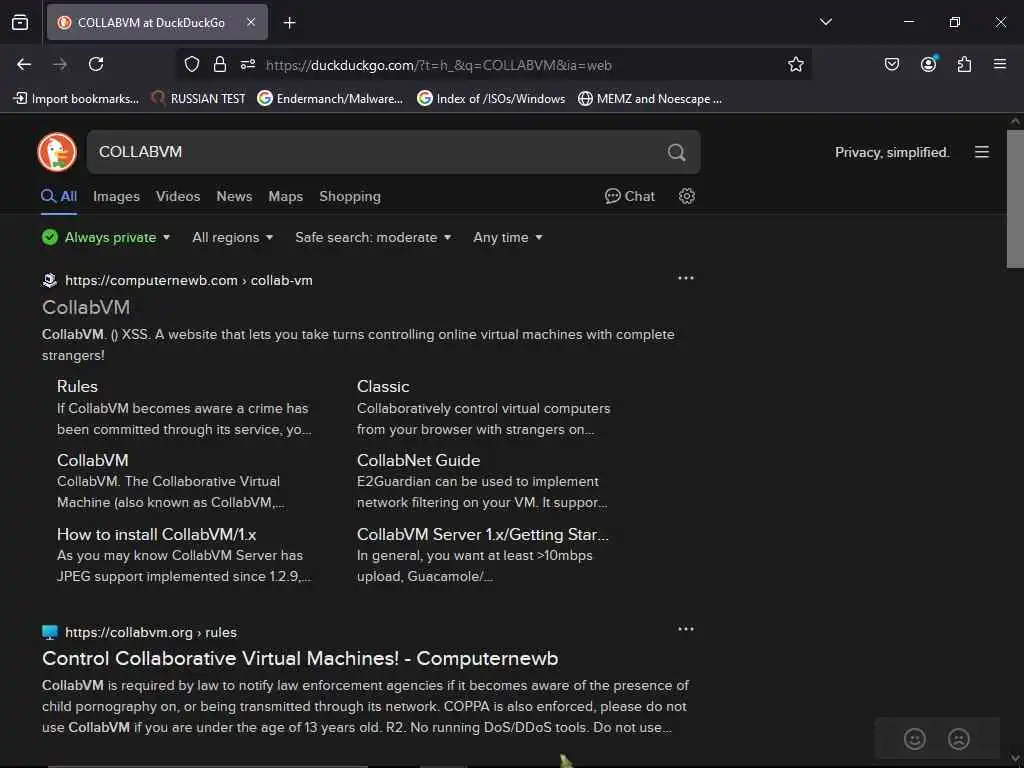Reload the current page
1024x768 pixels.
(96, 64)
